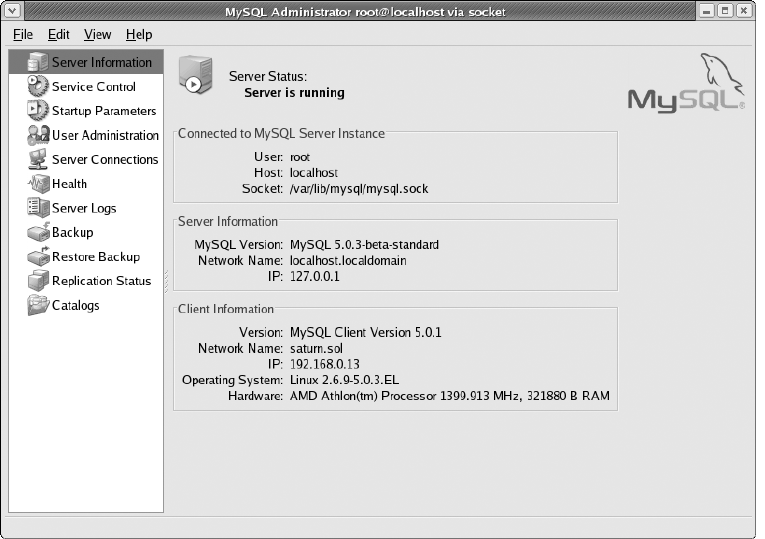Click the client network name 'saturn.sol'
Screen dimensions: 765x539
pyautogui.click(x=316, y=348)
